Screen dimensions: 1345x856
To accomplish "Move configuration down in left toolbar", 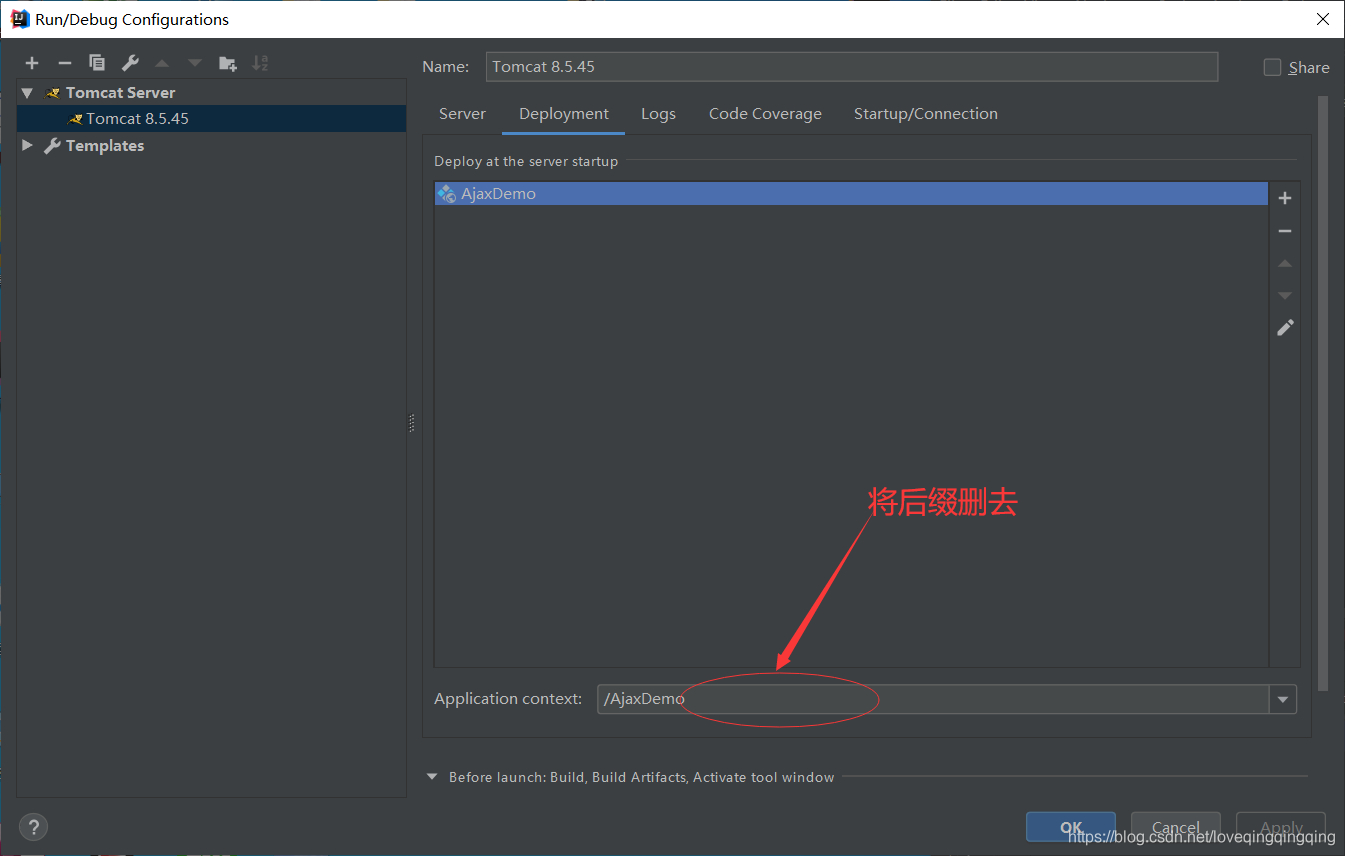I will 195,63.
